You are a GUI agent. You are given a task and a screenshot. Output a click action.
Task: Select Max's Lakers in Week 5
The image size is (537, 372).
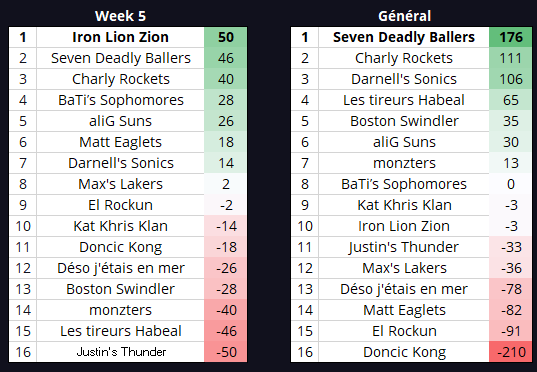(x=120, y=184)
